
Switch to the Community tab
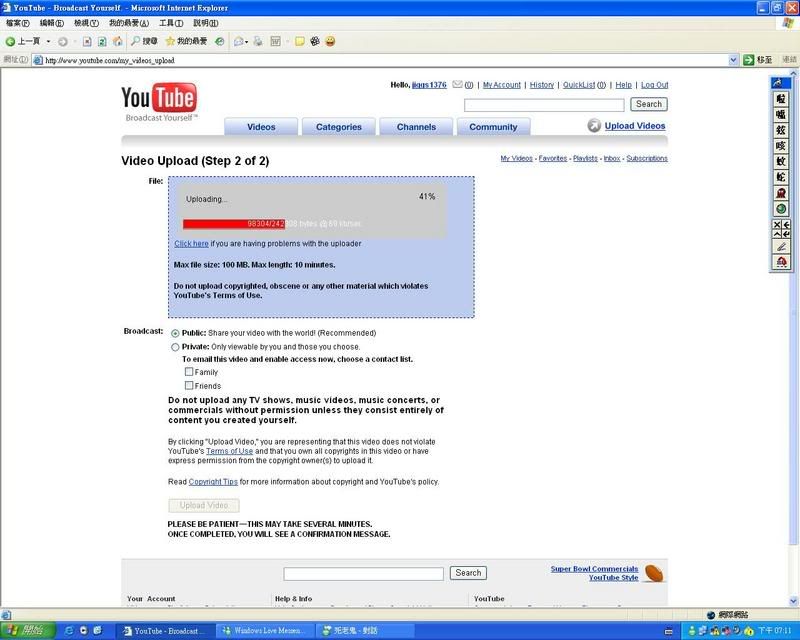[493, 127]
